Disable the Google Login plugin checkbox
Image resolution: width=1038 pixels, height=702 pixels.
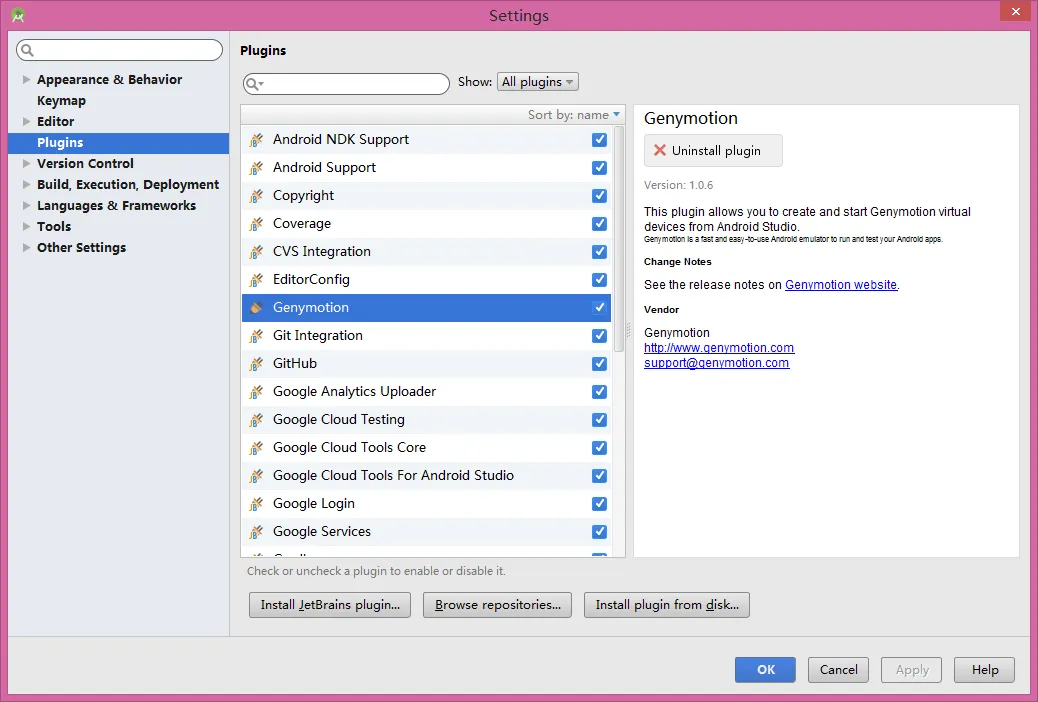(x=599, y=504)
